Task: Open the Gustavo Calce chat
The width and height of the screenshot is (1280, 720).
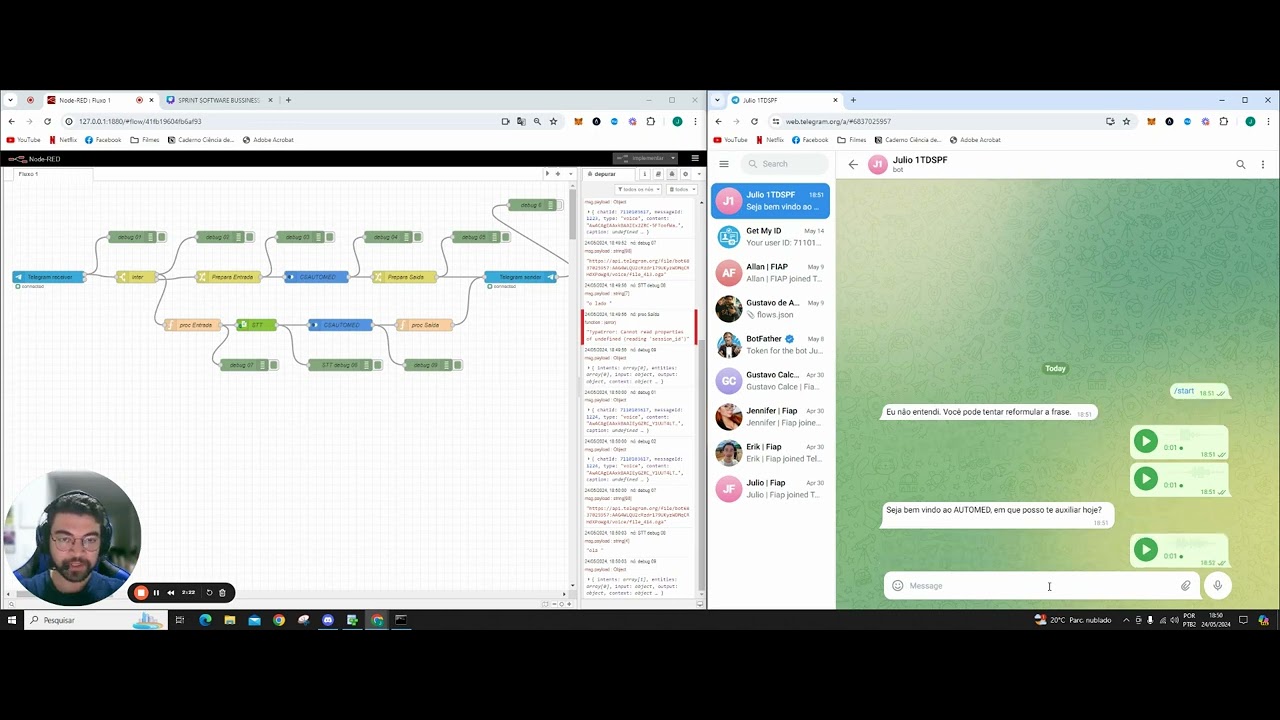Action: coord(771,381)
